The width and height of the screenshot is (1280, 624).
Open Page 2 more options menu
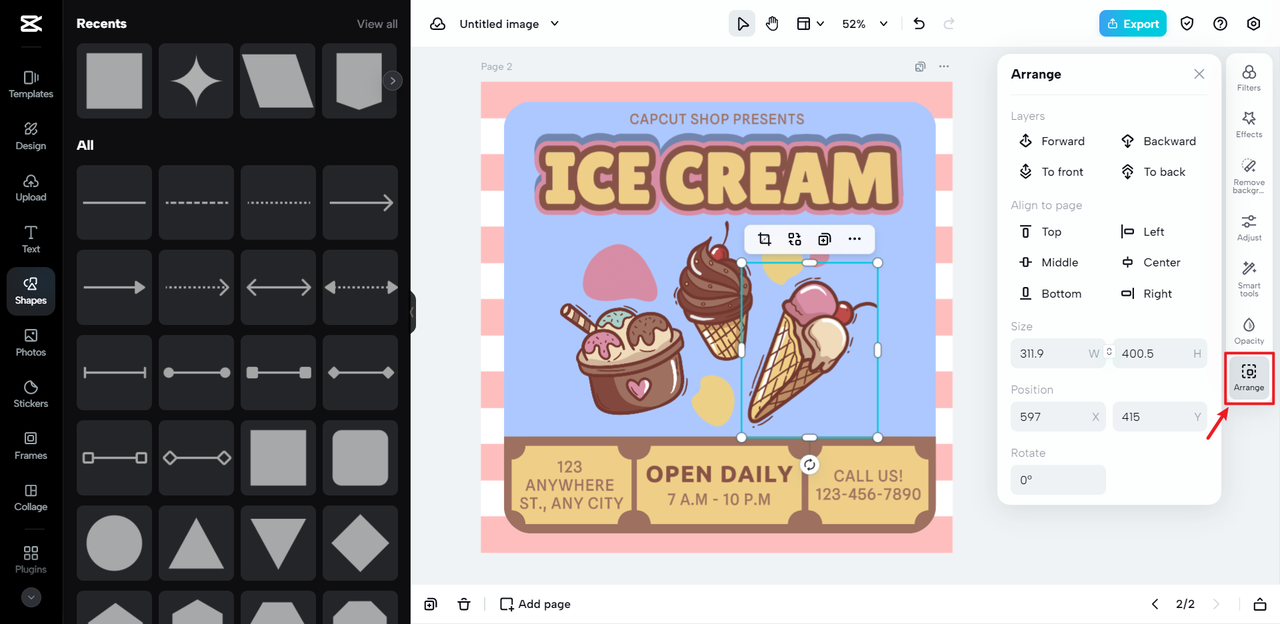(x=944, y=67)
